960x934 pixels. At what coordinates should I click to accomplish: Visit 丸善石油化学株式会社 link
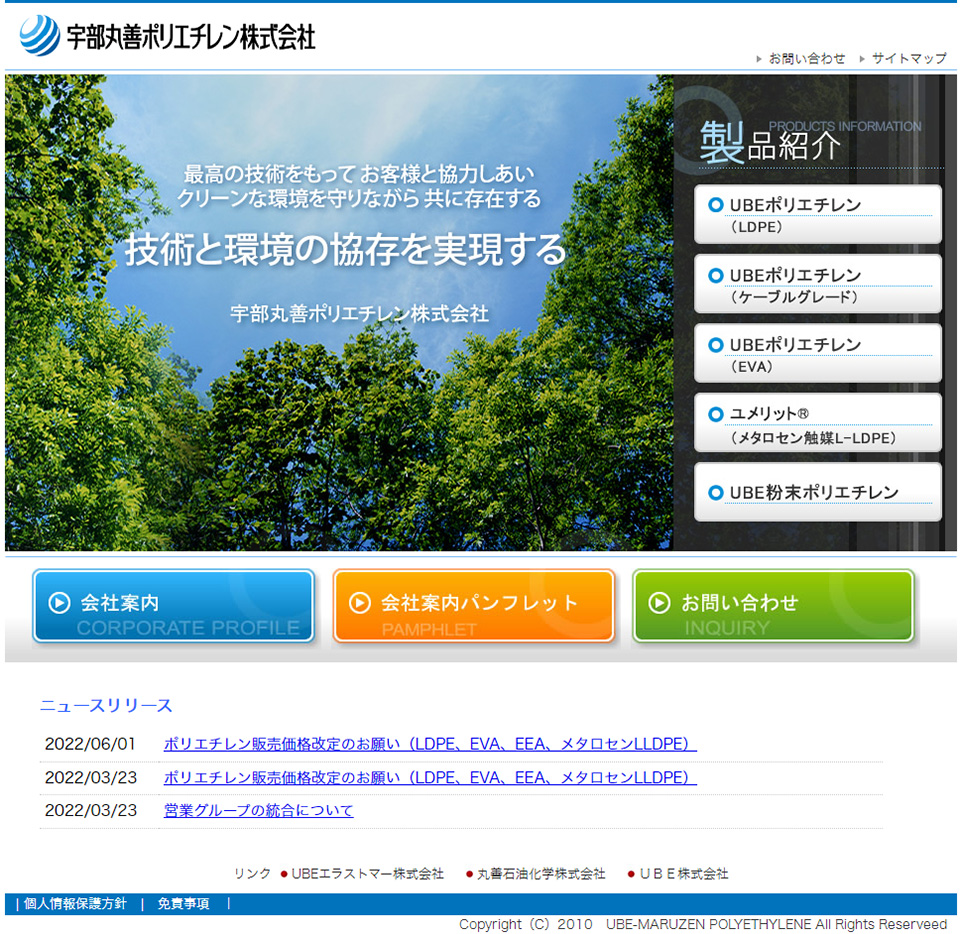click(541, 874)
